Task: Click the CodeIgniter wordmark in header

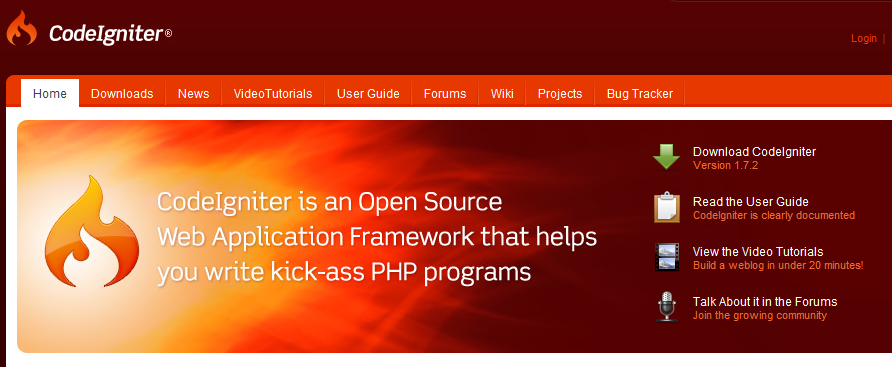Action: (110, 34)
